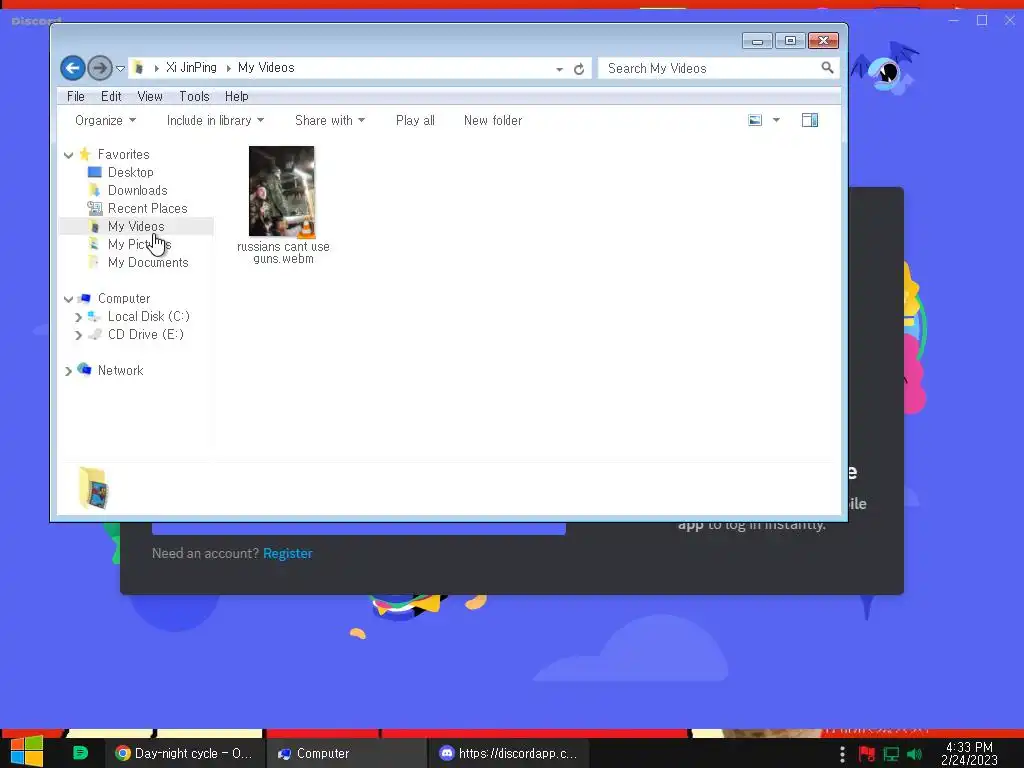The image size is (1024, 768).
Task: Open the Help menu
Action: [236, 97]
